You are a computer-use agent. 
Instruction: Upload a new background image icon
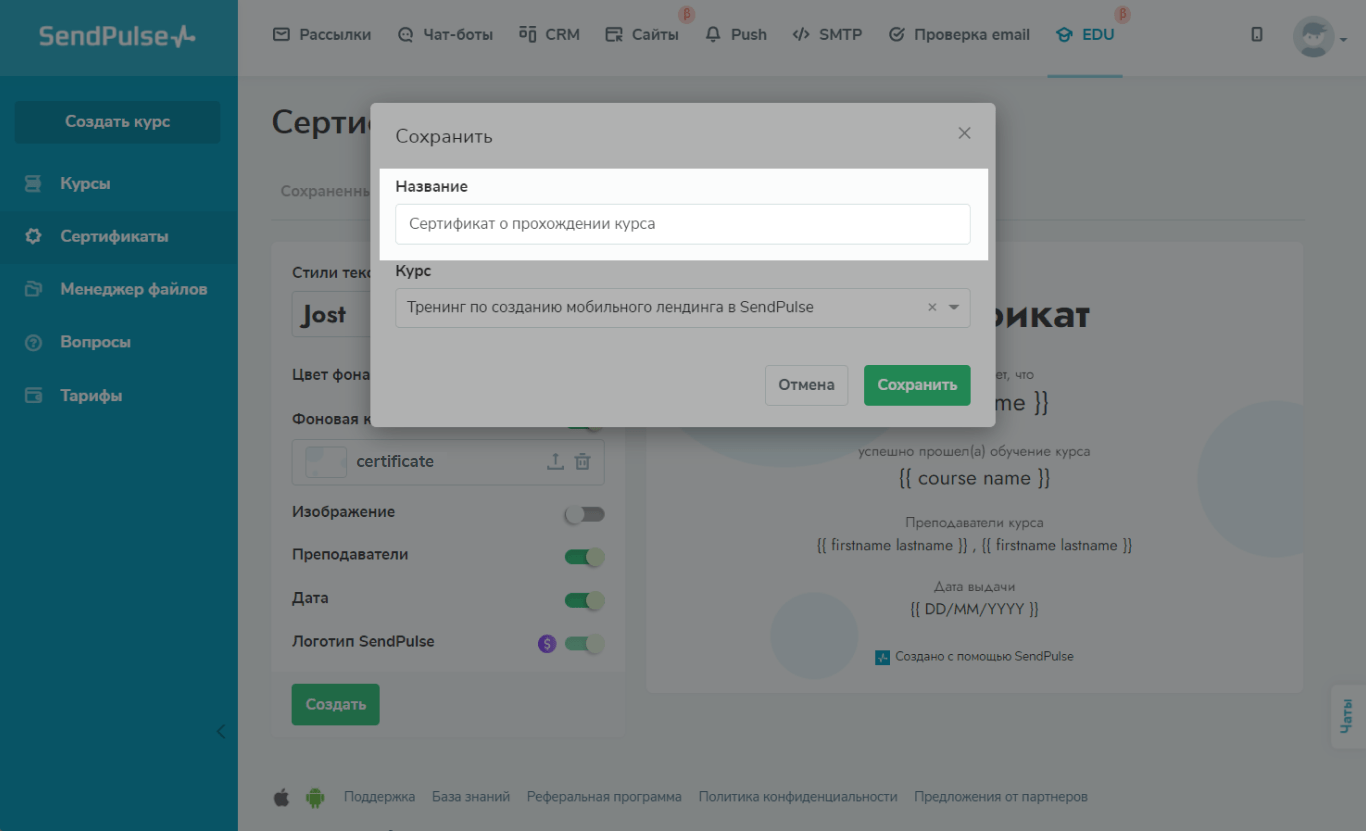coord(555,461)
